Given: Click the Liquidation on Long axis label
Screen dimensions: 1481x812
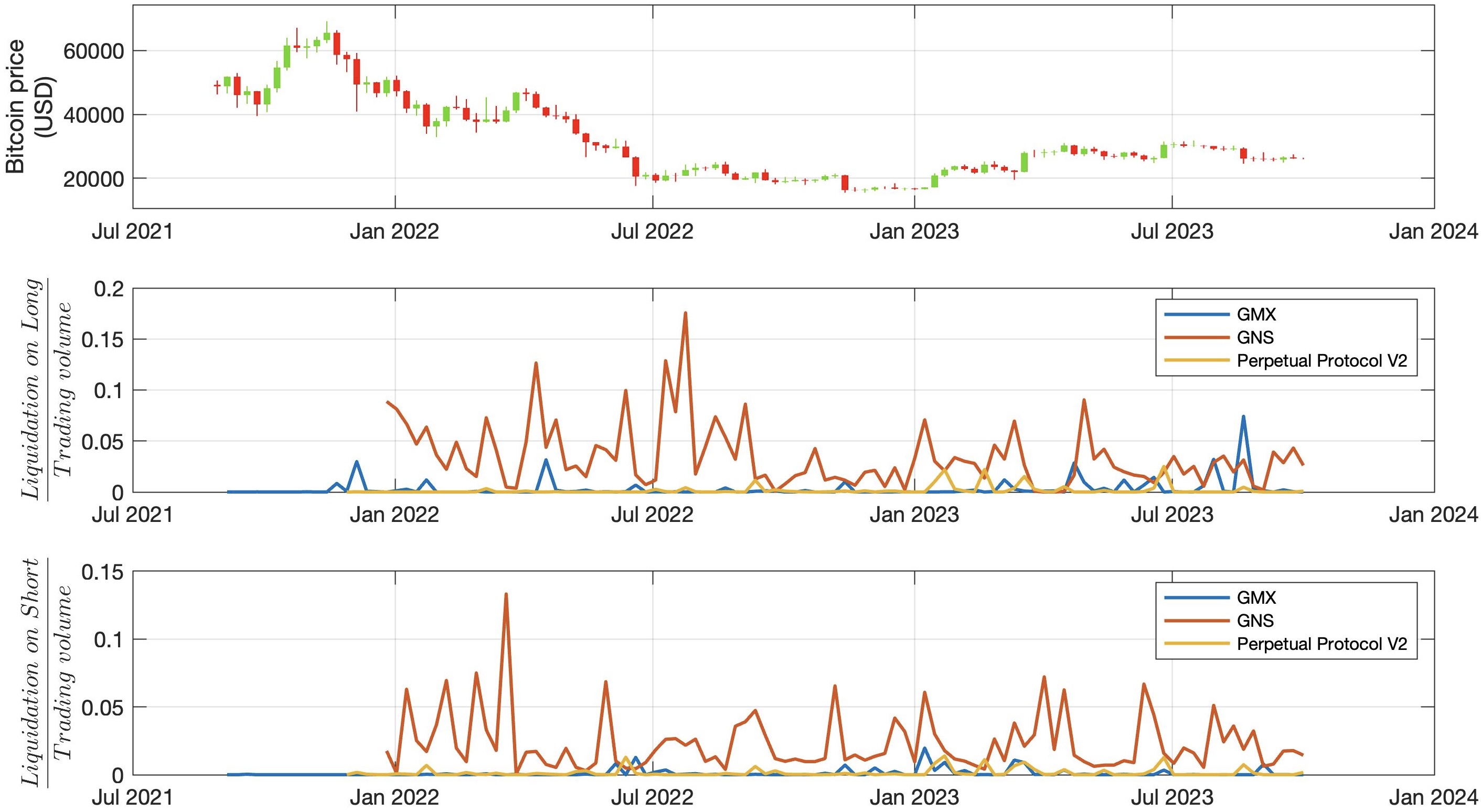Looking at the screenshot, I should click(31, 390).
